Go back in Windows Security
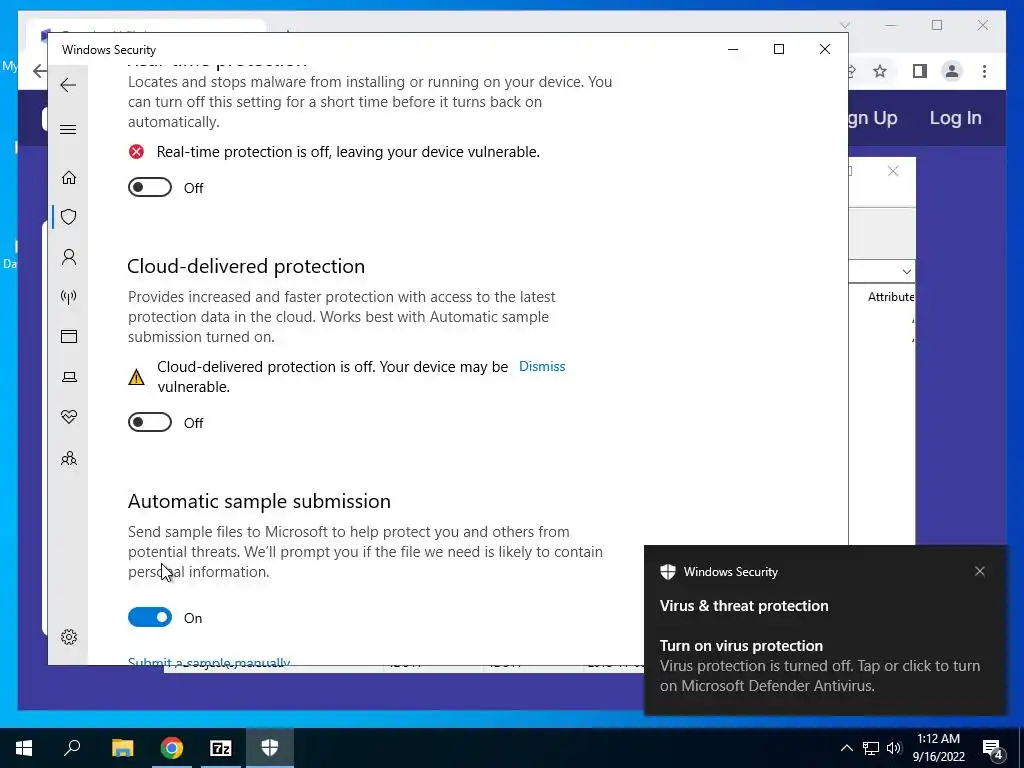The image size is (1024, 768). [x=68, y=85]
